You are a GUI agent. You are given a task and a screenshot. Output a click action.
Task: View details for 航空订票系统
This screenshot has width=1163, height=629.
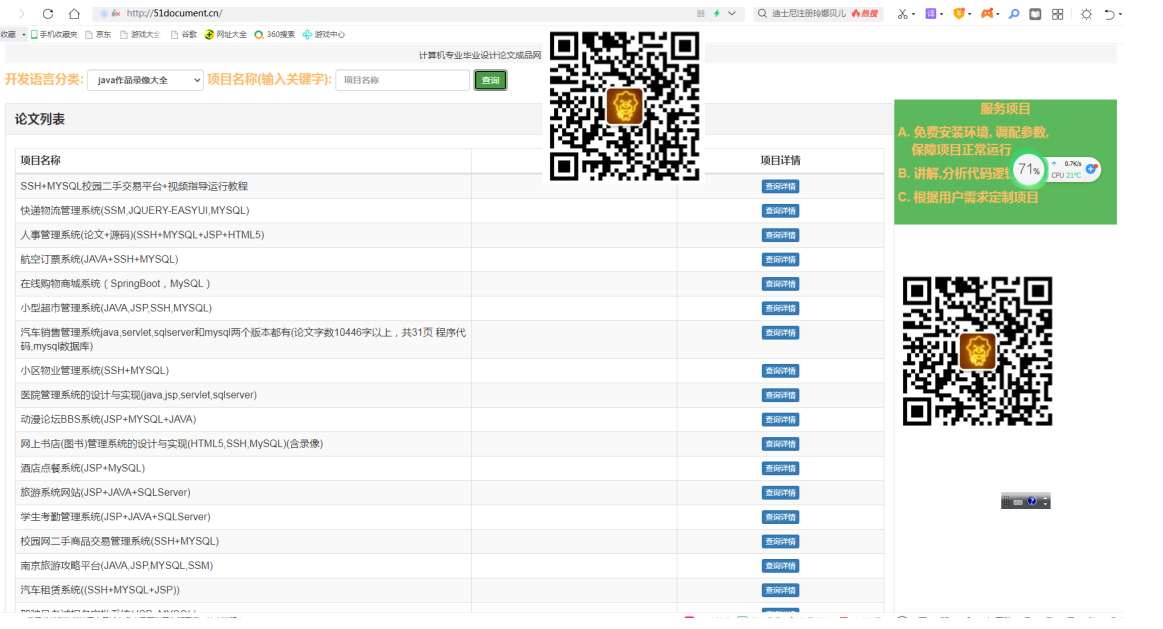tap(780, 260)
